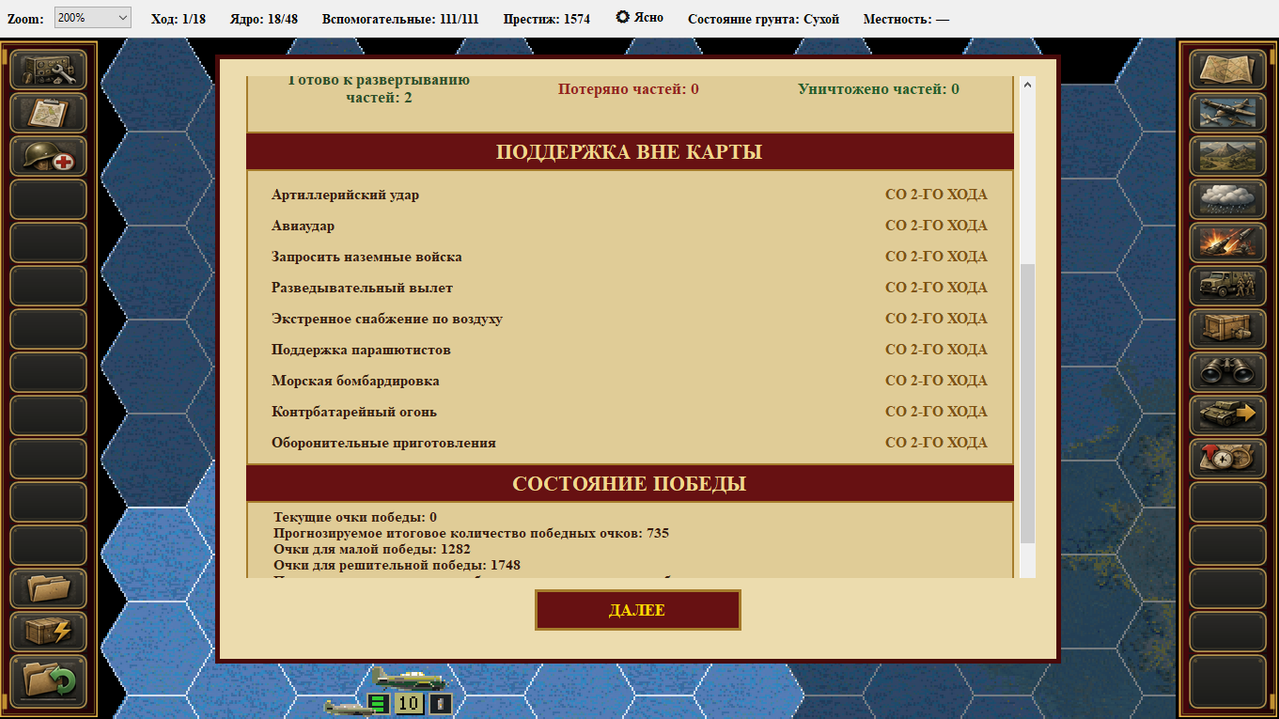Click Поддержка парашютистов row
Screen dimensions: 1279x719
pyautogui.click(x=630, y=350)
